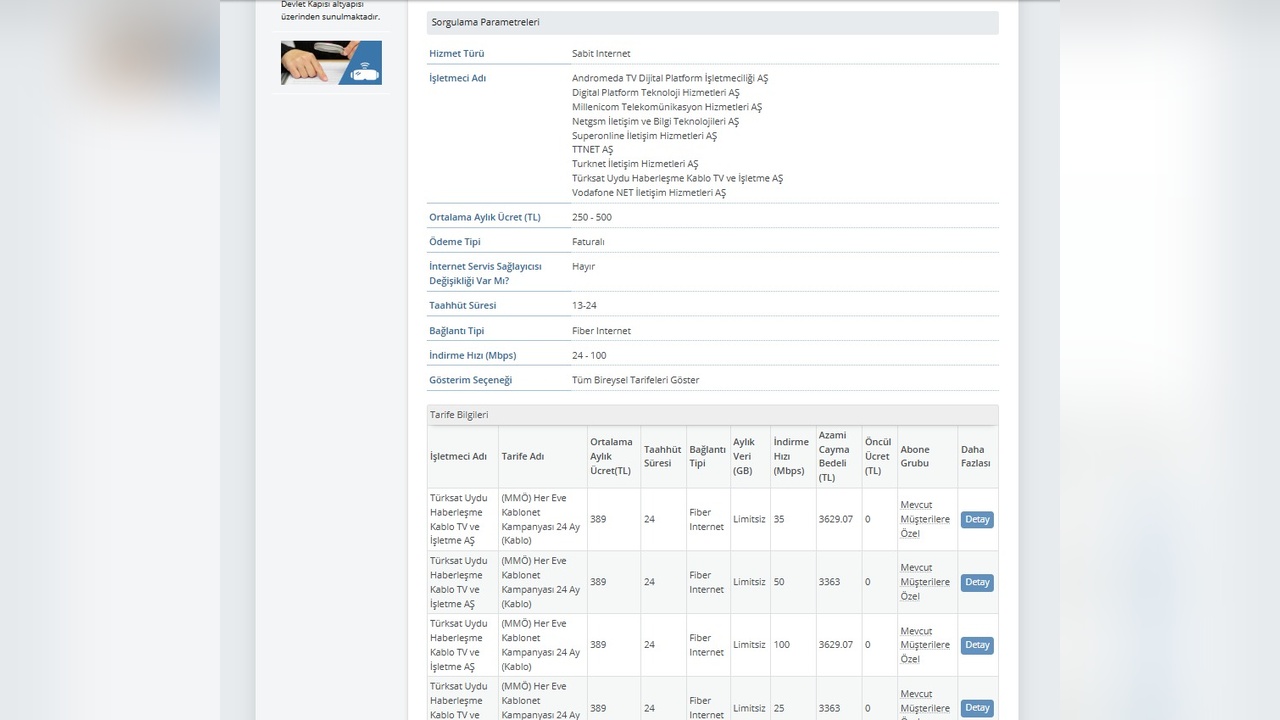This screenshot has width=1280, height=720.
Task: Click the sidebar hand and magnifier thumbnail
Action: 331,62
